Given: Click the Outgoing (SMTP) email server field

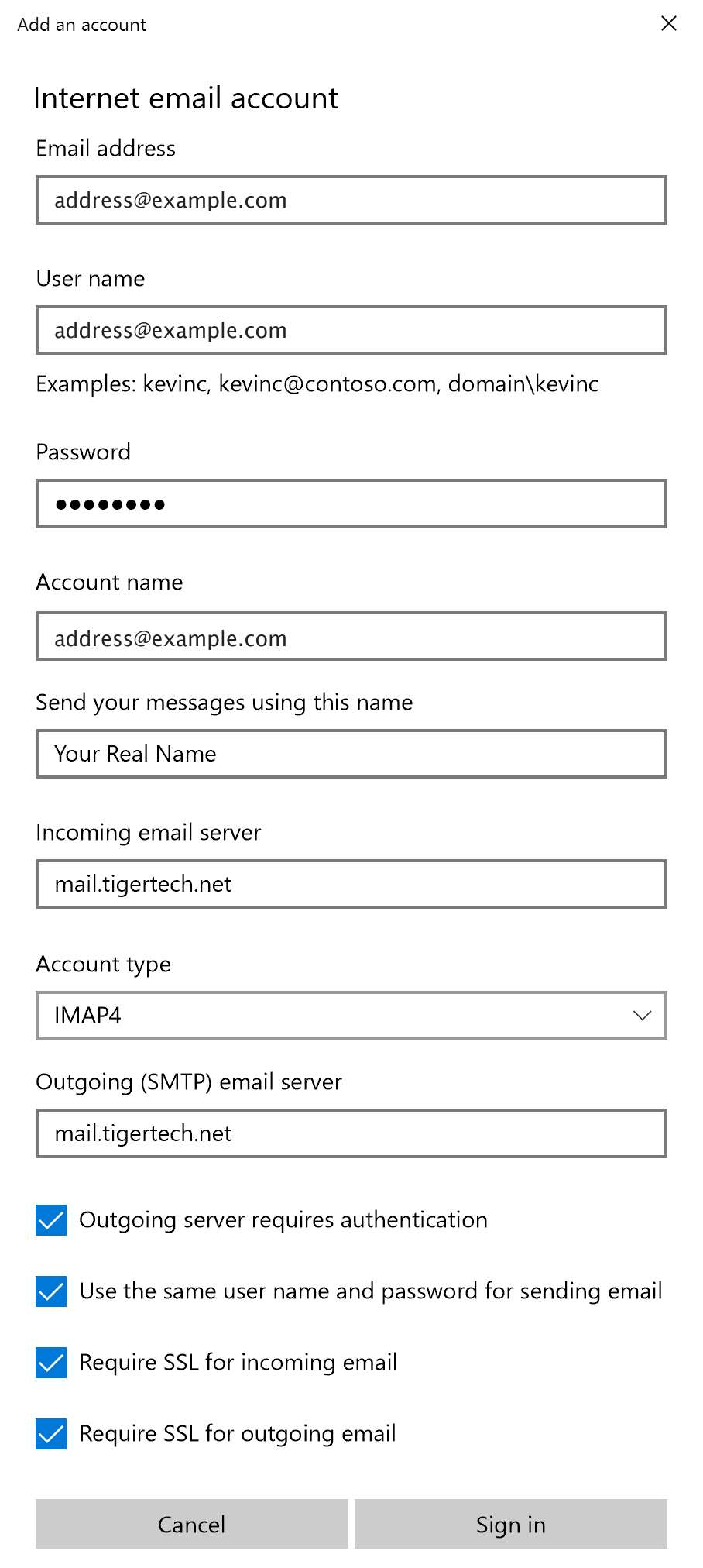Looking at the screenshot, I should (x=351, y=1133).
